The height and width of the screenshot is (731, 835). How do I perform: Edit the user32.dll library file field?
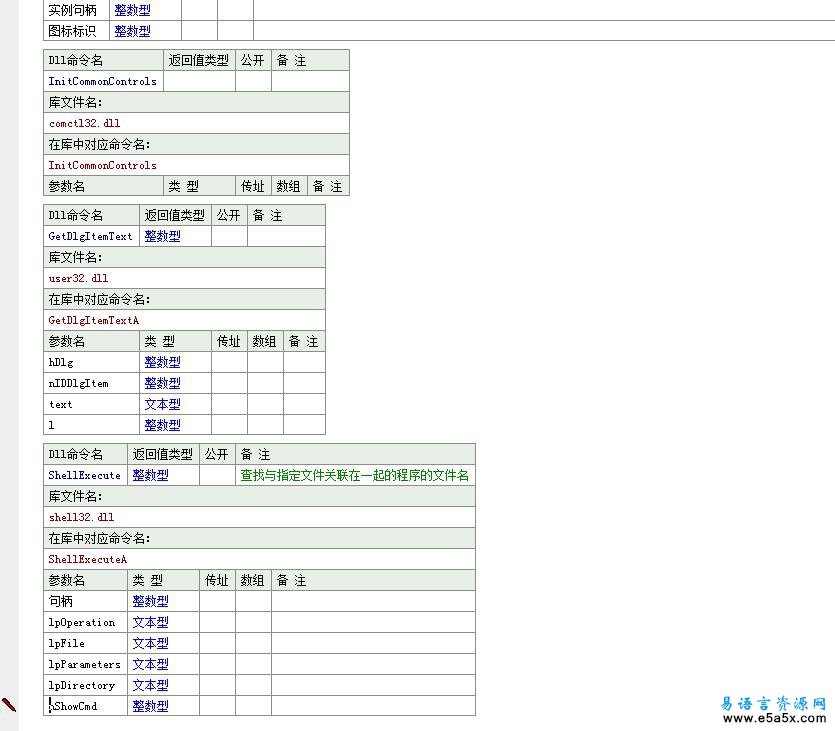tap(78, 278)
